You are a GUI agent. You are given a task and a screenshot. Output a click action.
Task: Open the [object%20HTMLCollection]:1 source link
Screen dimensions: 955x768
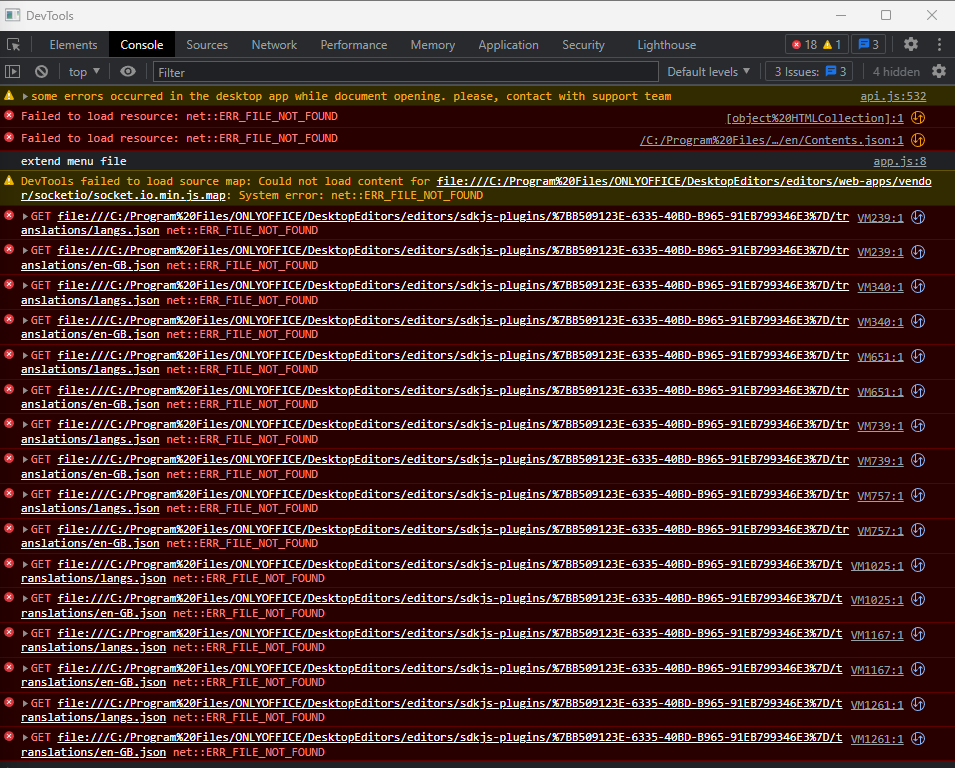click(x=815, y=118)
